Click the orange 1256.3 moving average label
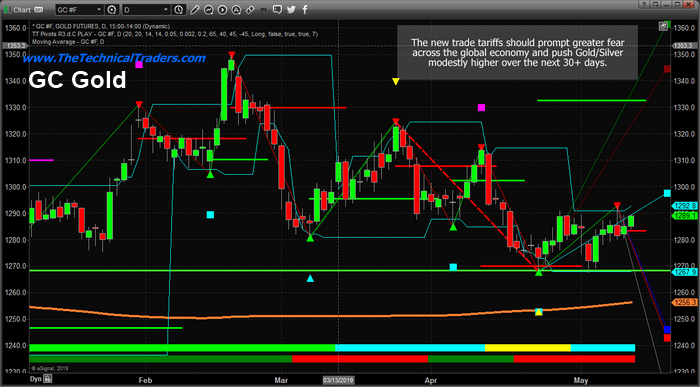Viewport: 700px width, 387px height. (684, 303)
